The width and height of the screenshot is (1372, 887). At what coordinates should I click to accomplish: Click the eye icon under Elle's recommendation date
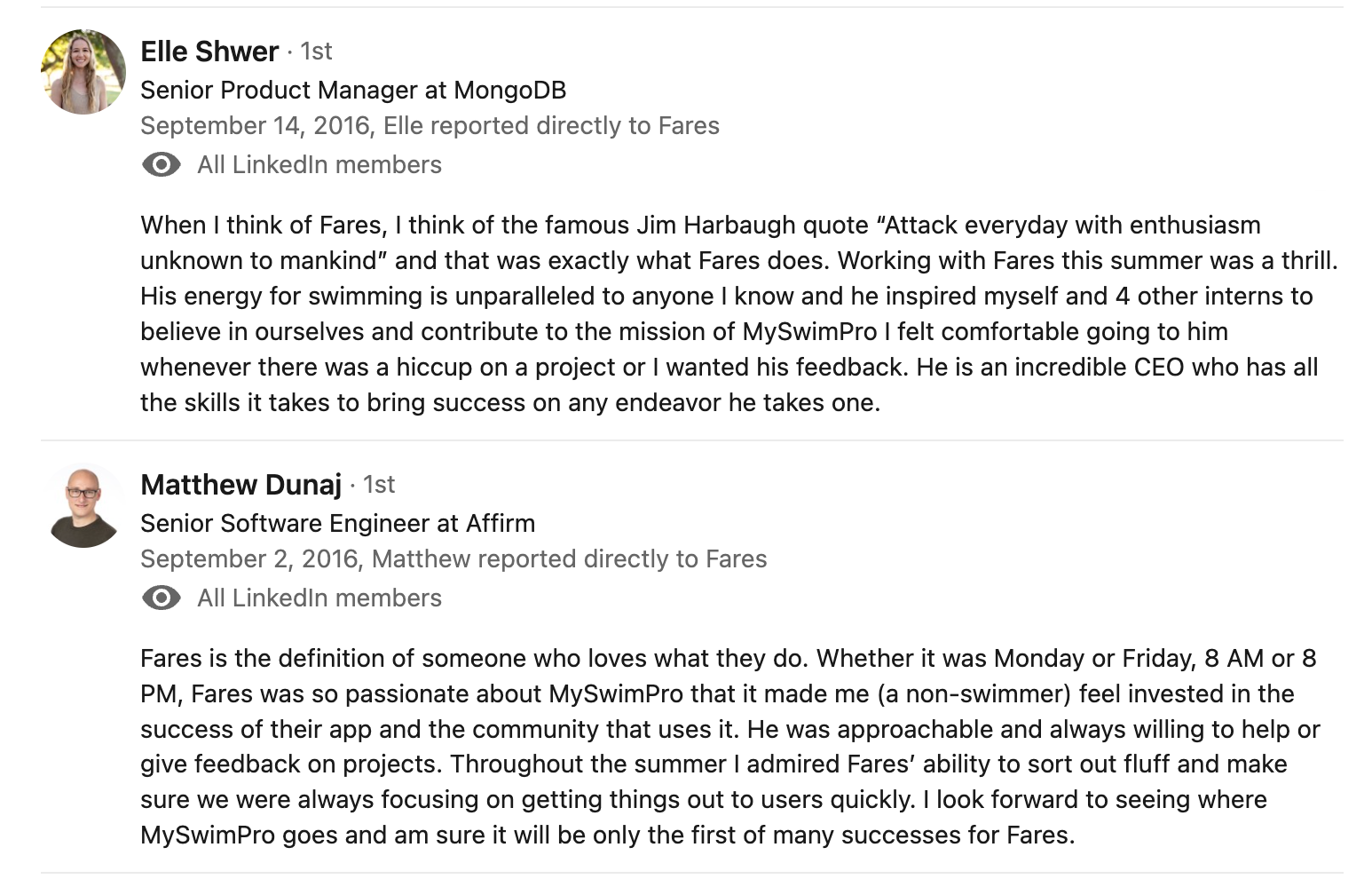point(161,165)
